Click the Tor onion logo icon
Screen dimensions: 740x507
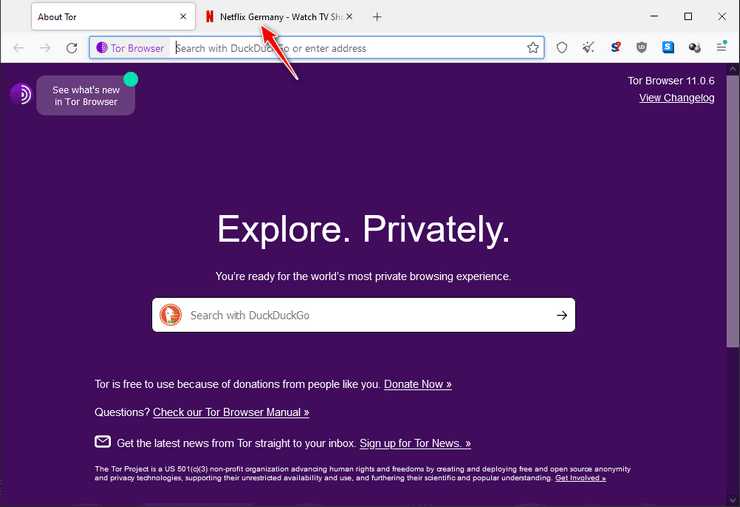click(x=21, y=94)
